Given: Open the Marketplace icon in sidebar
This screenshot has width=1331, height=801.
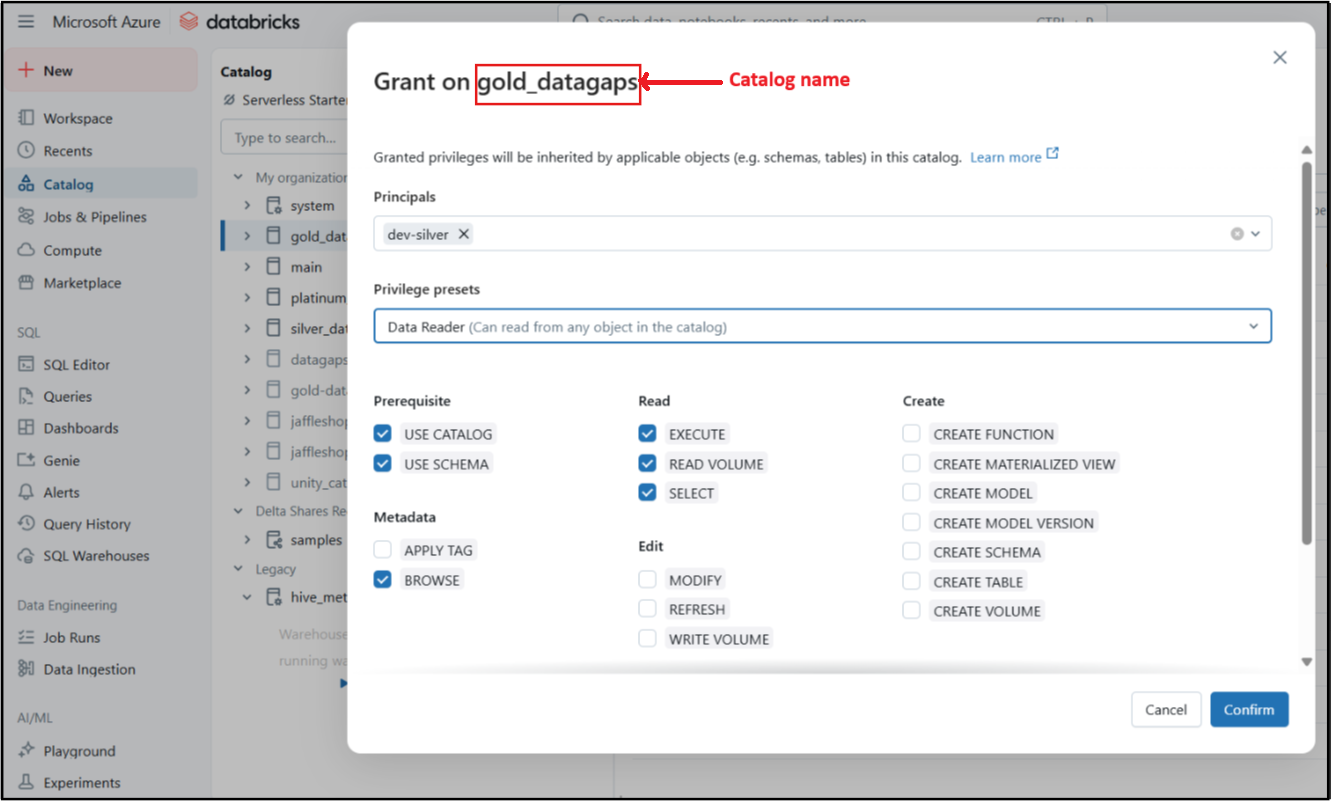Looking at the screenshot, I should [27, 283].
